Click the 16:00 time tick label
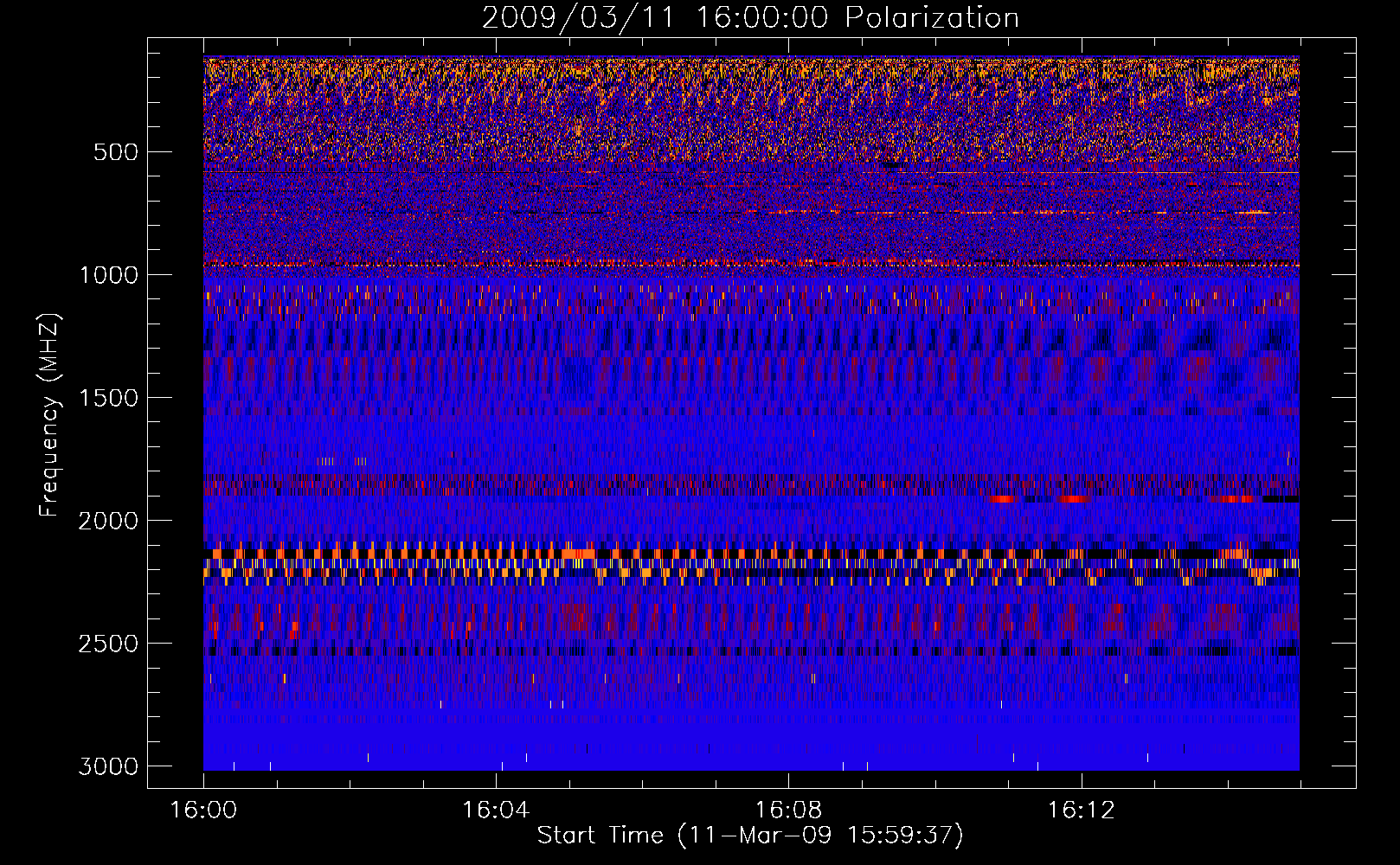This screenshot has height=865, width=1400. point(203,811)
